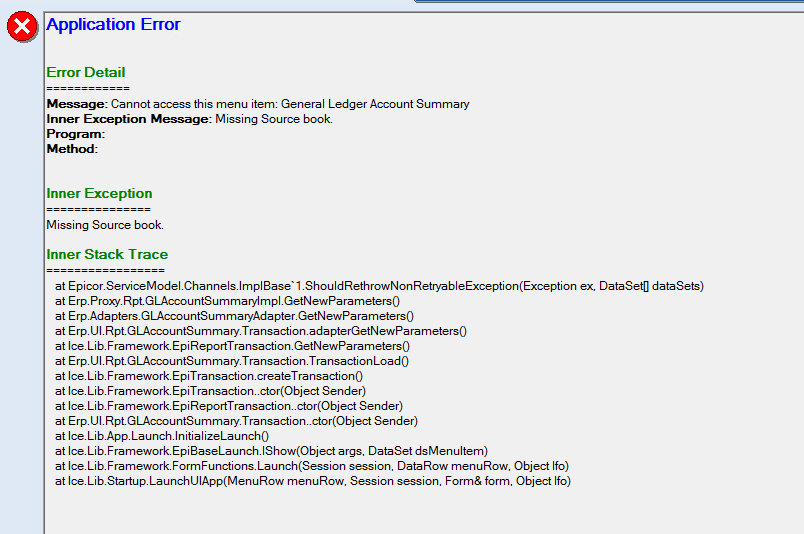The height and width of the screenshot is (534, 804).
Task: Select the Error Detail heading
Action: tap(86, 72)
